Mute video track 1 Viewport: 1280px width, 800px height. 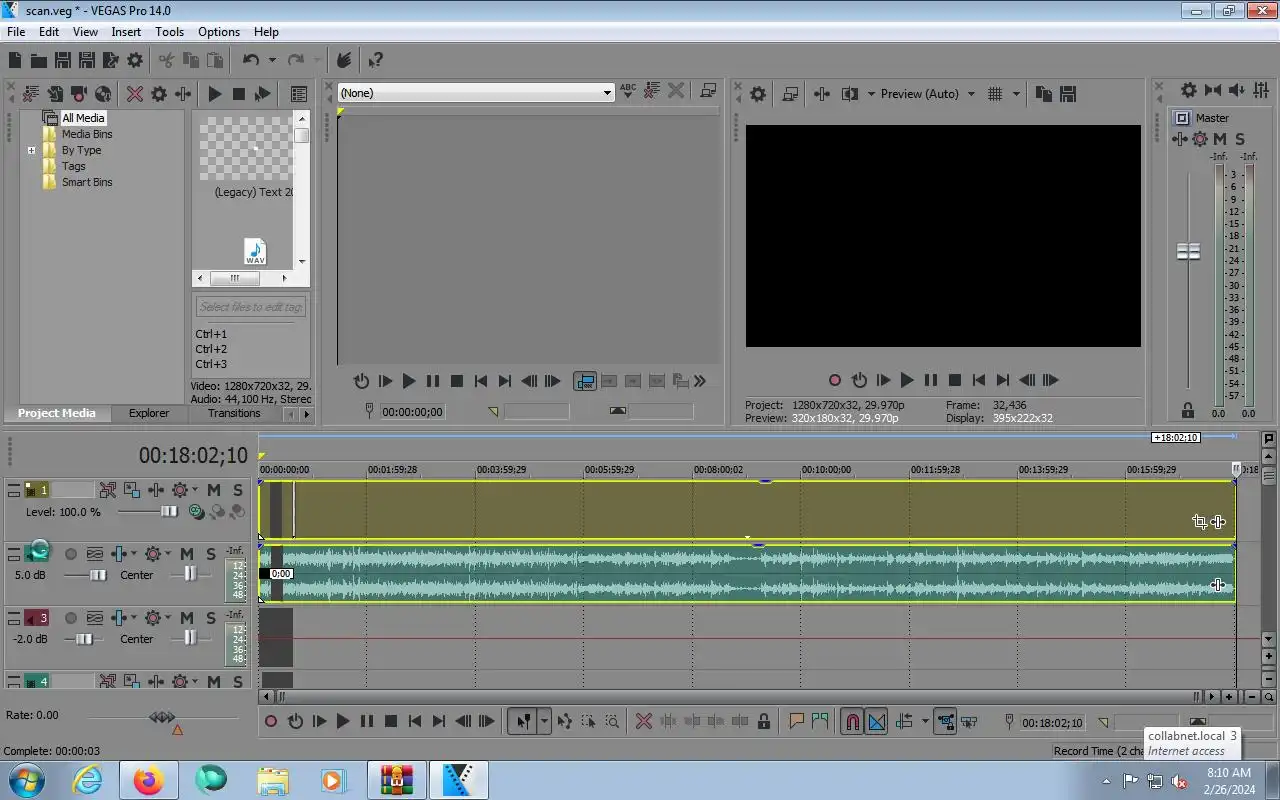tap(214, 490)
